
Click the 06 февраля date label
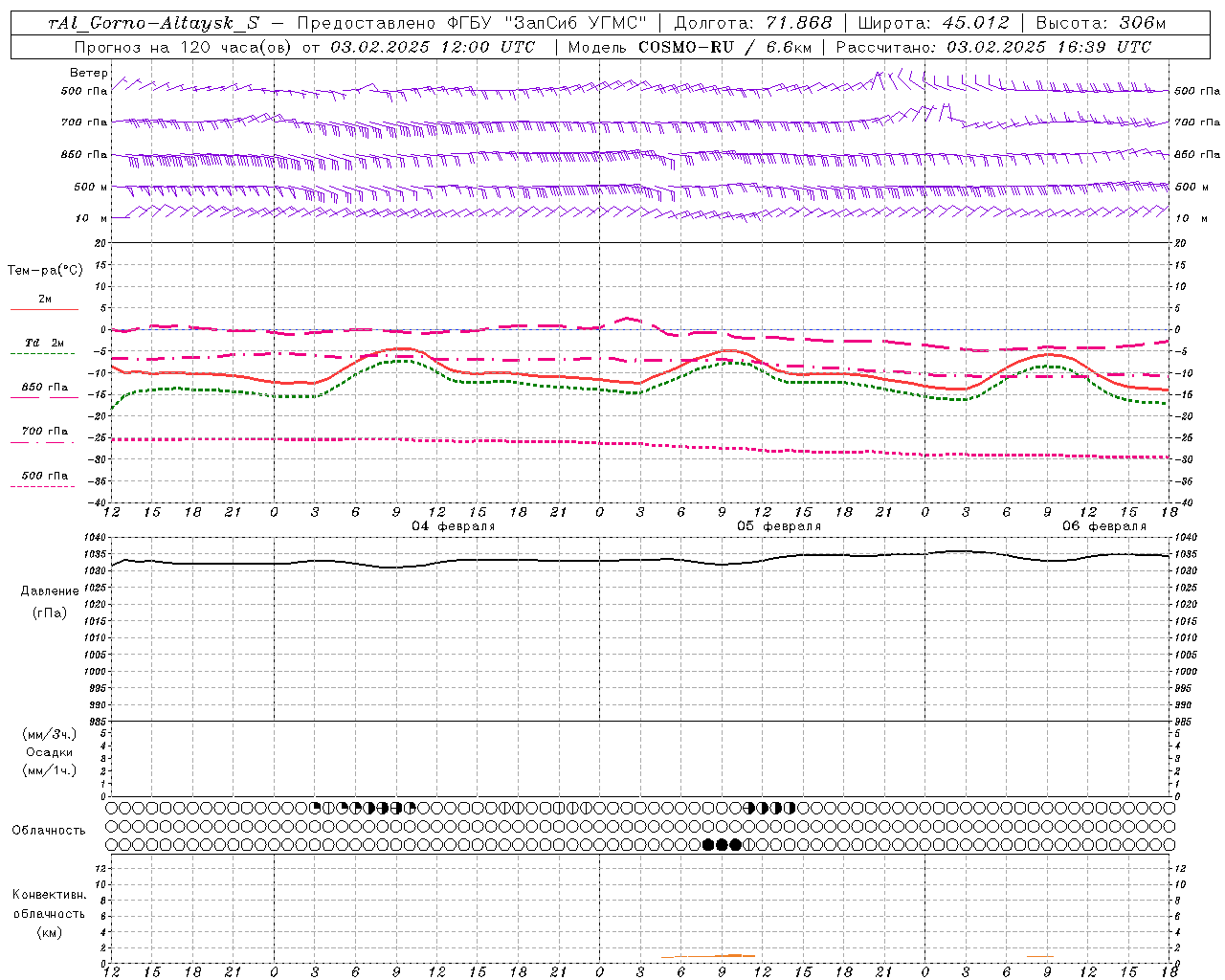click(x=1104, y=526)
